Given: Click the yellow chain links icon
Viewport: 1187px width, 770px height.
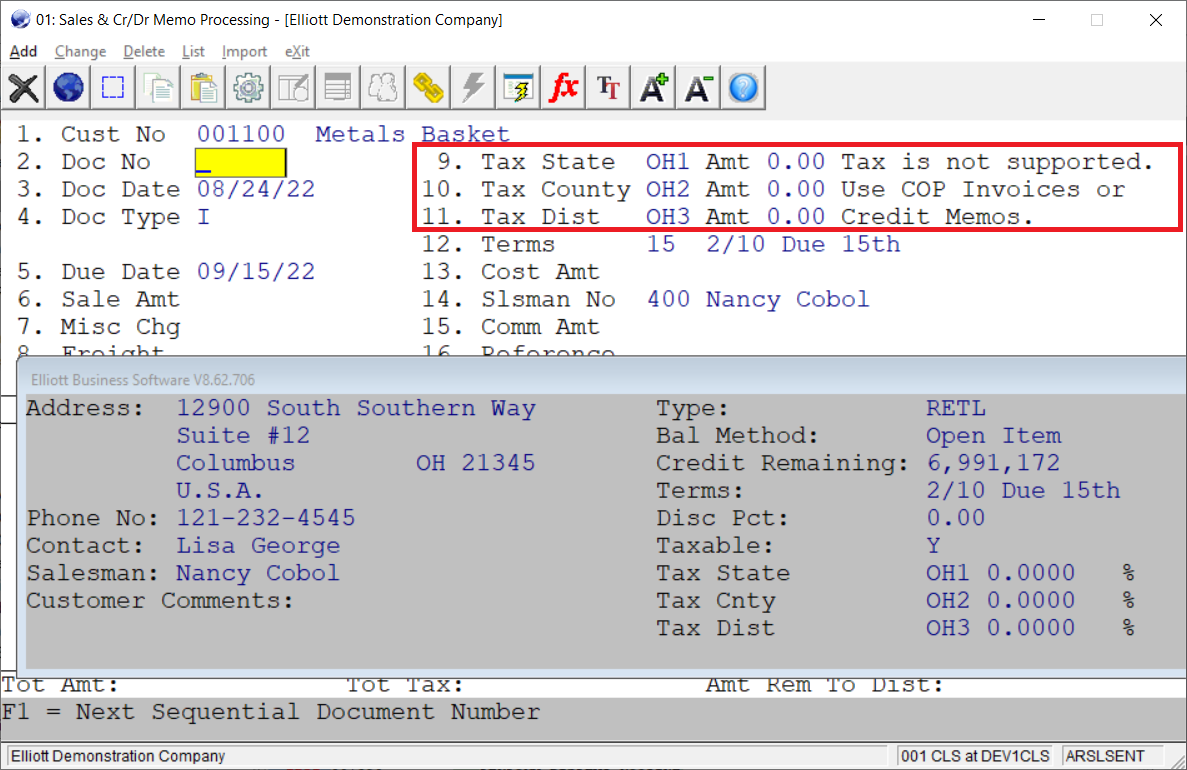Looking at the screenshot, I should point(428,88).
